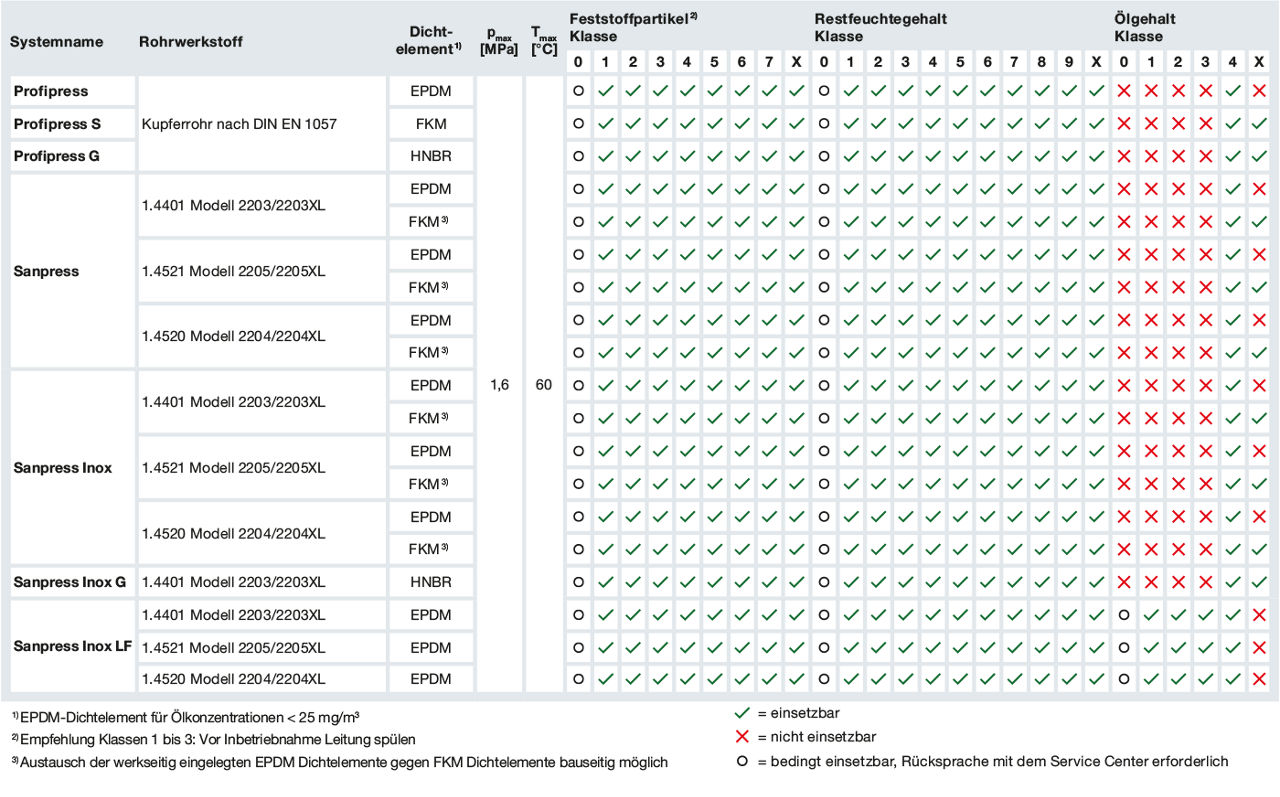The width and height of the screenshot is (1280, 797).
Task: Click 'EPDM' in the Profipress row
Action: [431, 91]
